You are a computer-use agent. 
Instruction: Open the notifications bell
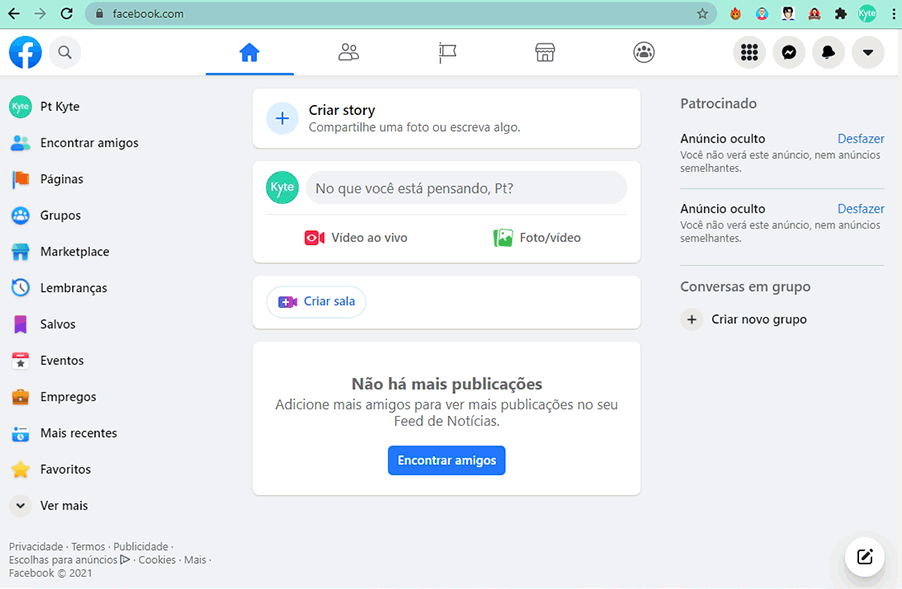[x=828, y=52]
